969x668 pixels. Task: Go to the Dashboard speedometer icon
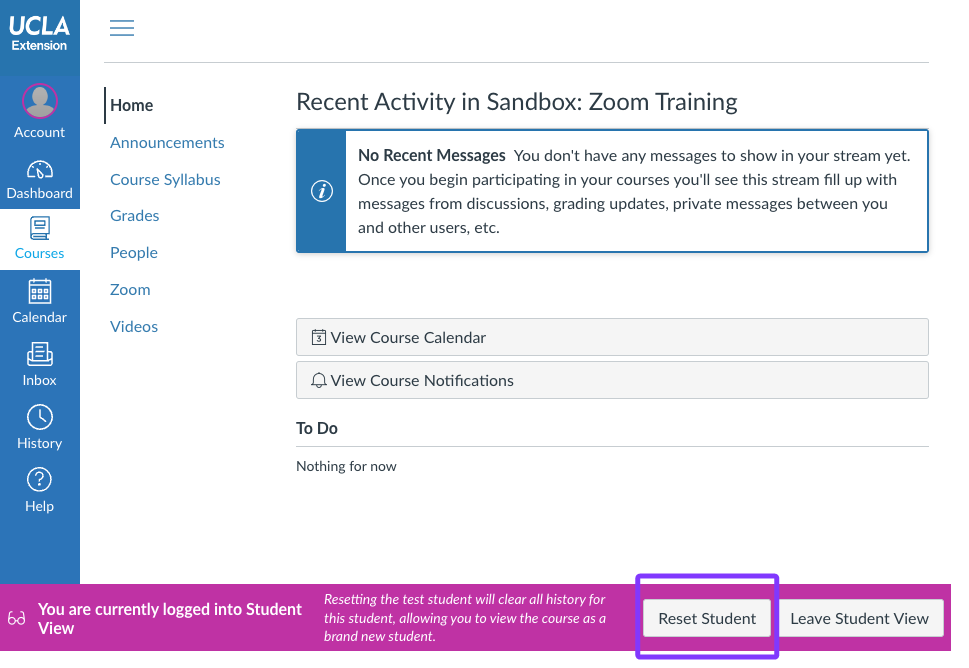tap(40, 169)
